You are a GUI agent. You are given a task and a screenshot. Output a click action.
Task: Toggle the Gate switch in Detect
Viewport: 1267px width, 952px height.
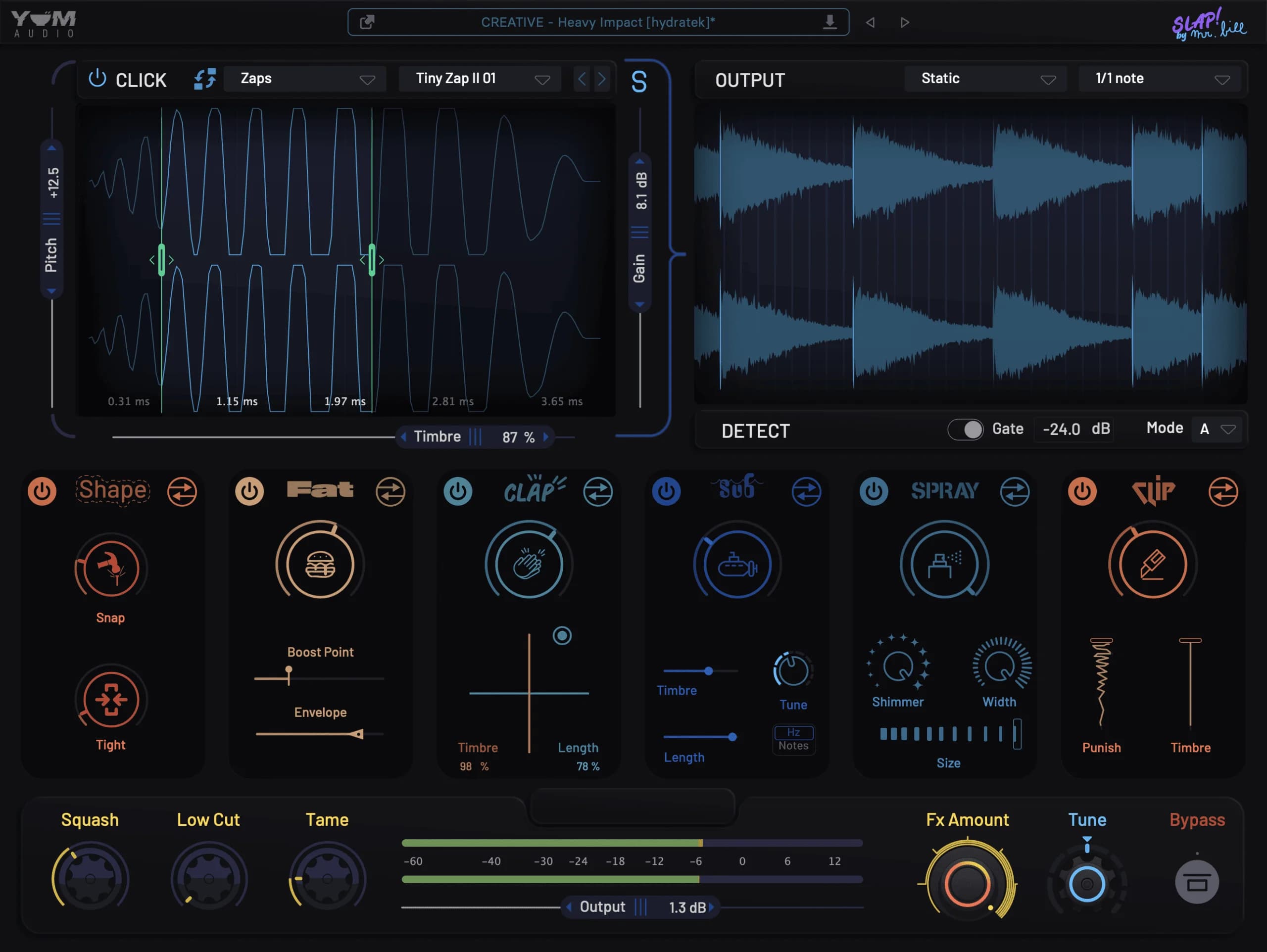965,429
